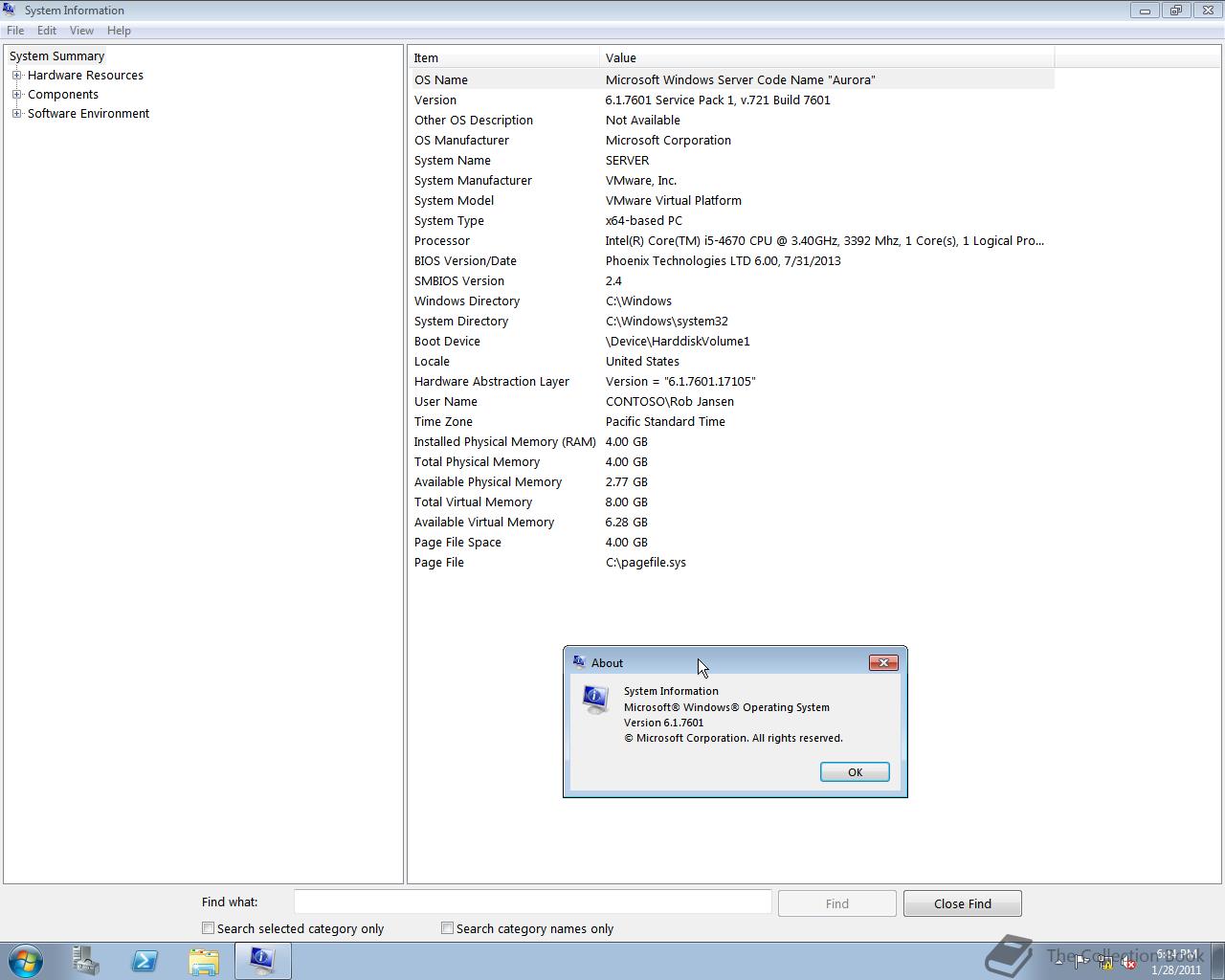Select the Version item row
This screenshot has width=1225, height=980.
(732, 100)
